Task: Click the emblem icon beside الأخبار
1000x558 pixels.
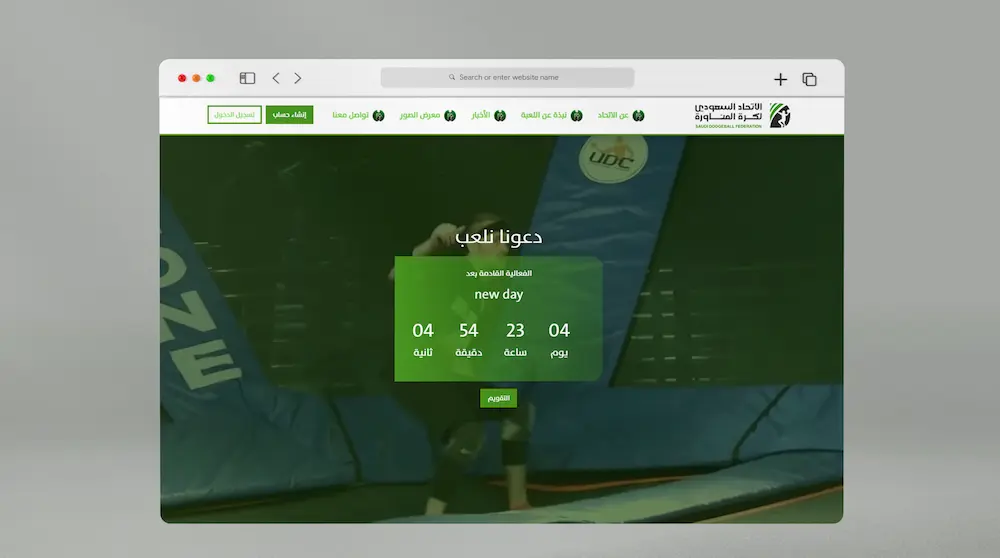Action: [x=500, y=115]
